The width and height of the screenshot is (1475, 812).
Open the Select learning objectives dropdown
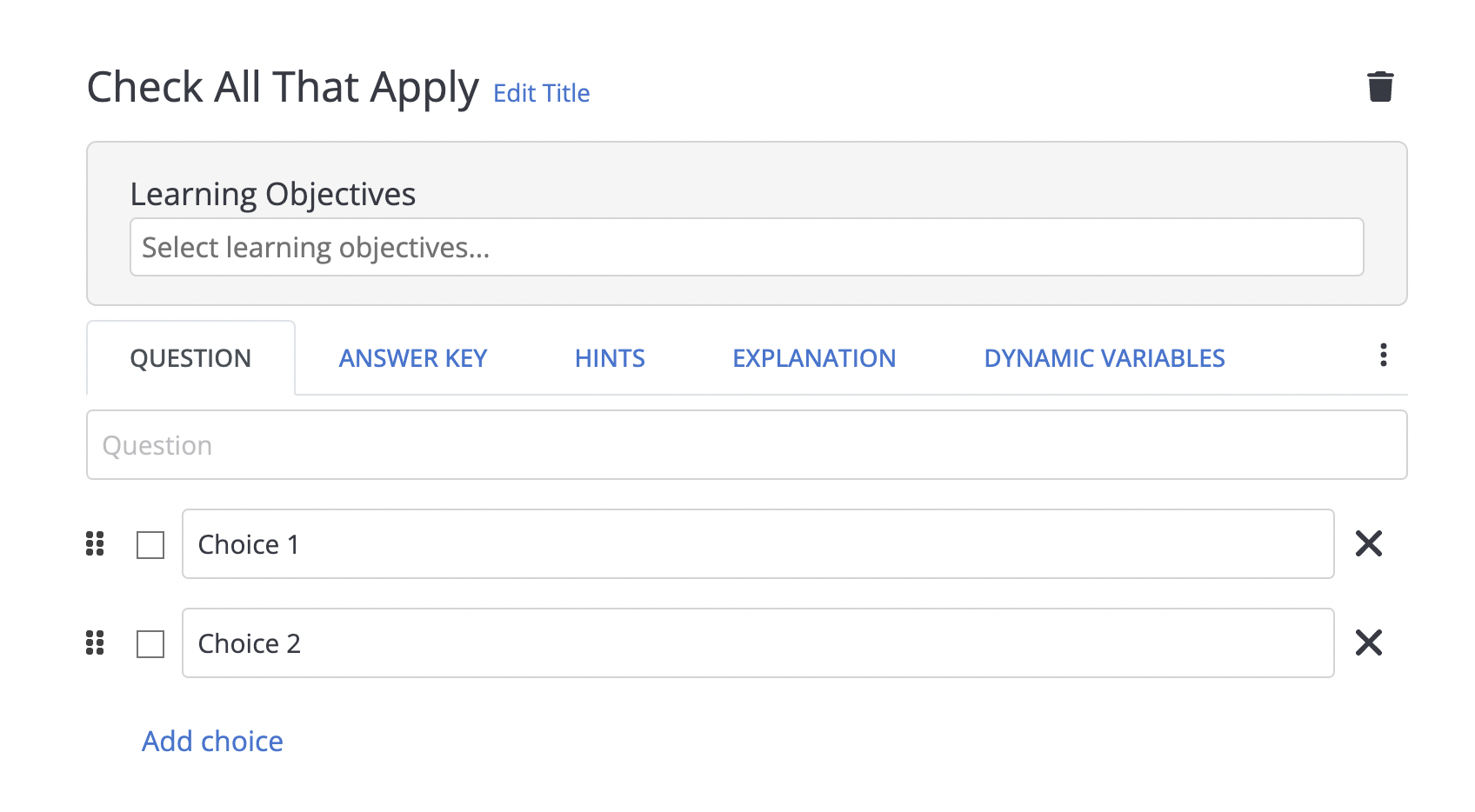(746, 247)
